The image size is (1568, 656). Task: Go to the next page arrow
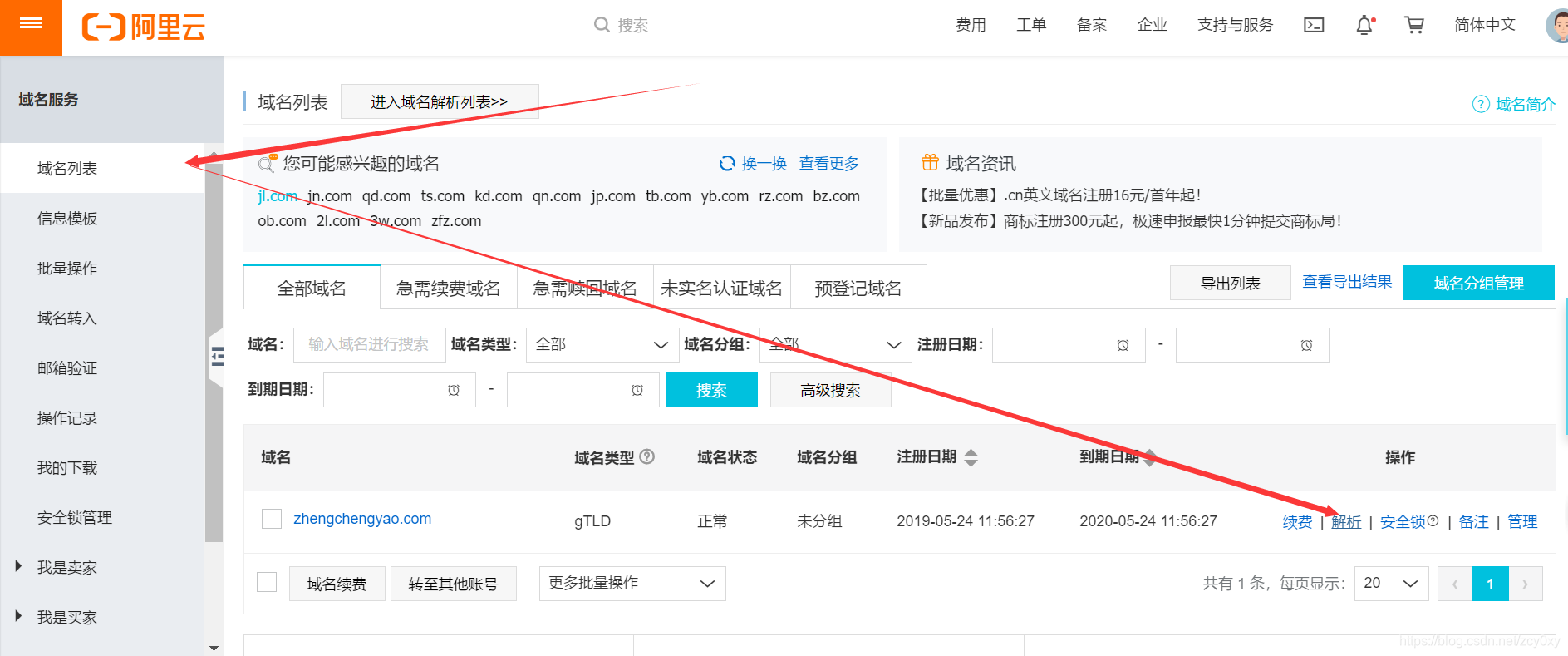coord(1526,584)
